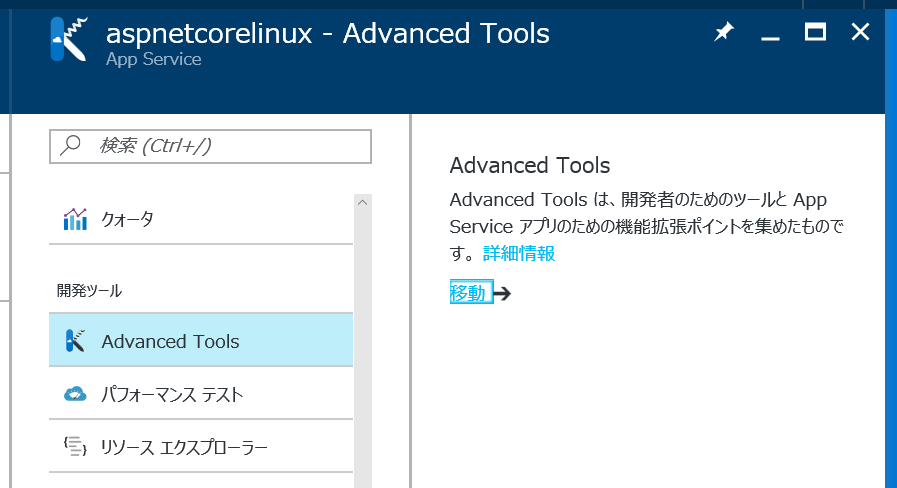Click the クォータ chart icon
This screenshot has height=488, width=897.
pyautogui.click(x=75, y=219)
